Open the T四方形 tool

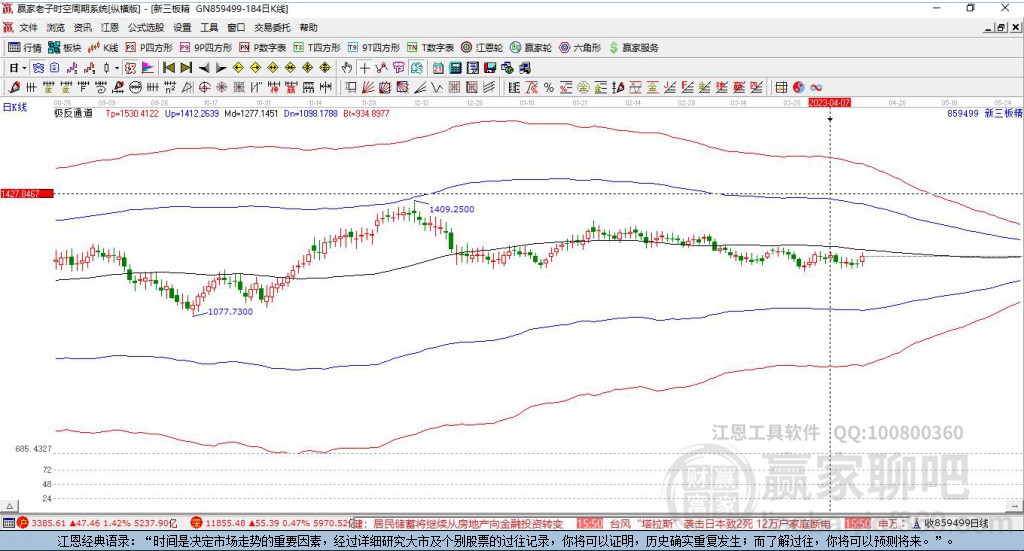(317, 48)
